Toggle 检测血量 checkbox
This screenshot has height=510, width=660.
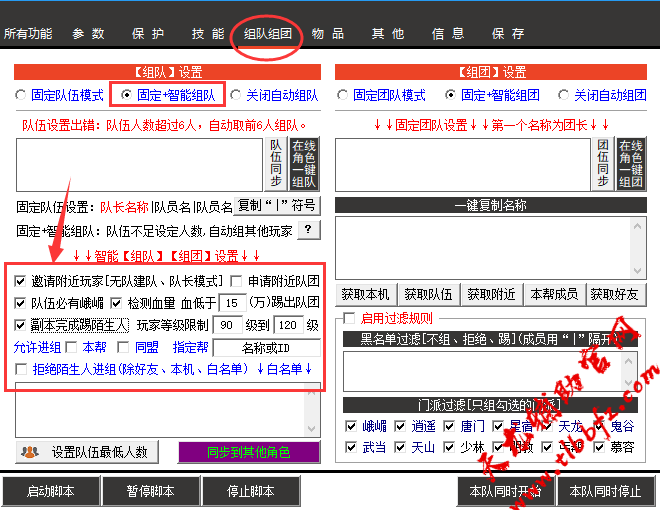[x=116, y=303]
